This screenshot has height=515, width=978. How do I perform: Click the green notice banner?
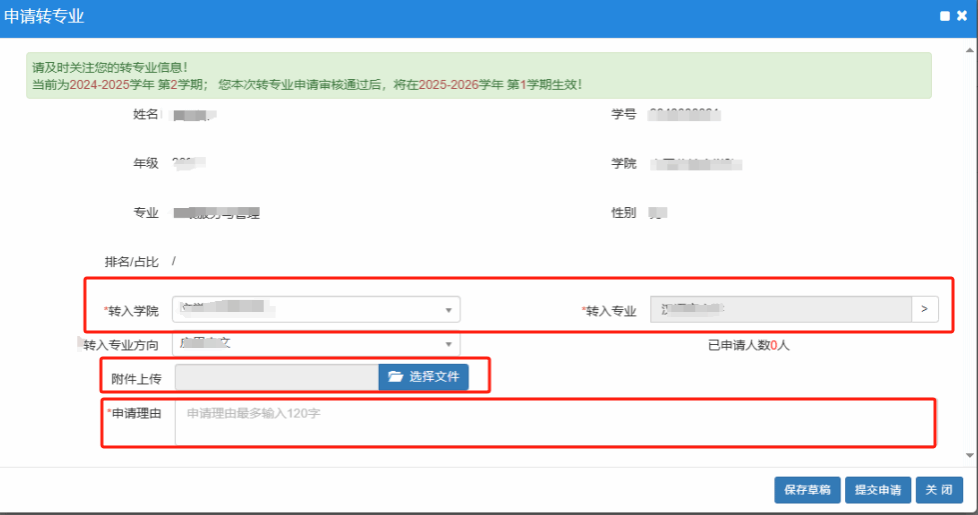479,75
